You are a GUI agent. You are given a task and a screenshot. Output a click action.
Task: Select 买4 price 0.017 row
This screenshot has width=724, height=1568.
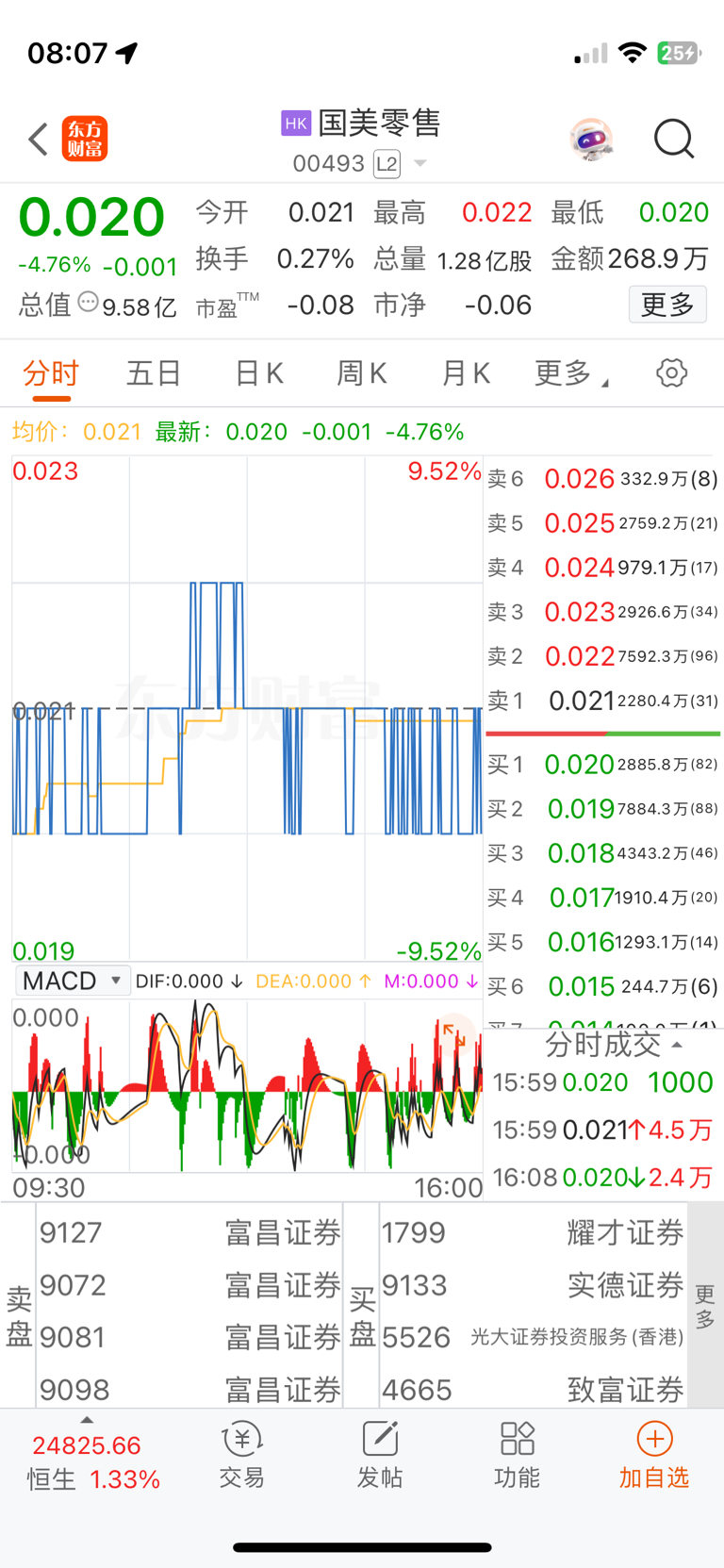pyautogui.click(x=602, y=898)
